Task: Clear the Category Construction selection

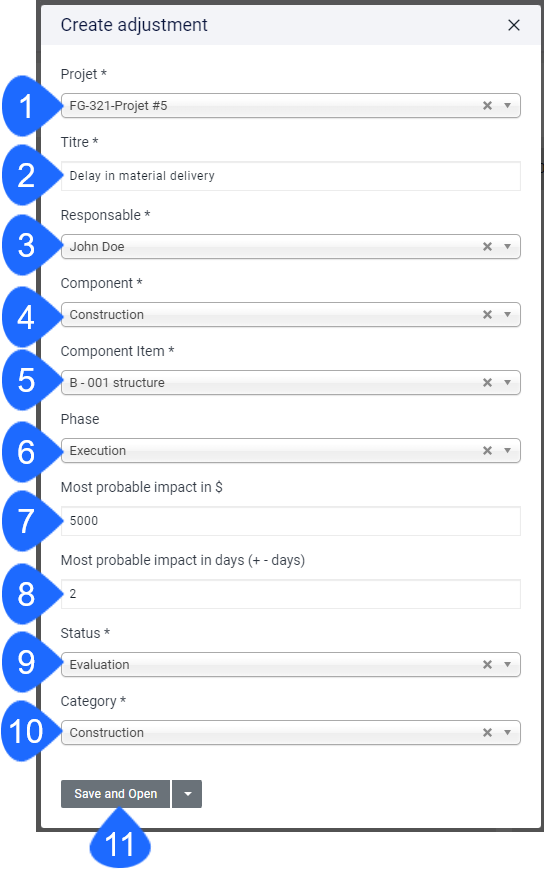Action: pyautogui.click(x=487, y=732)
